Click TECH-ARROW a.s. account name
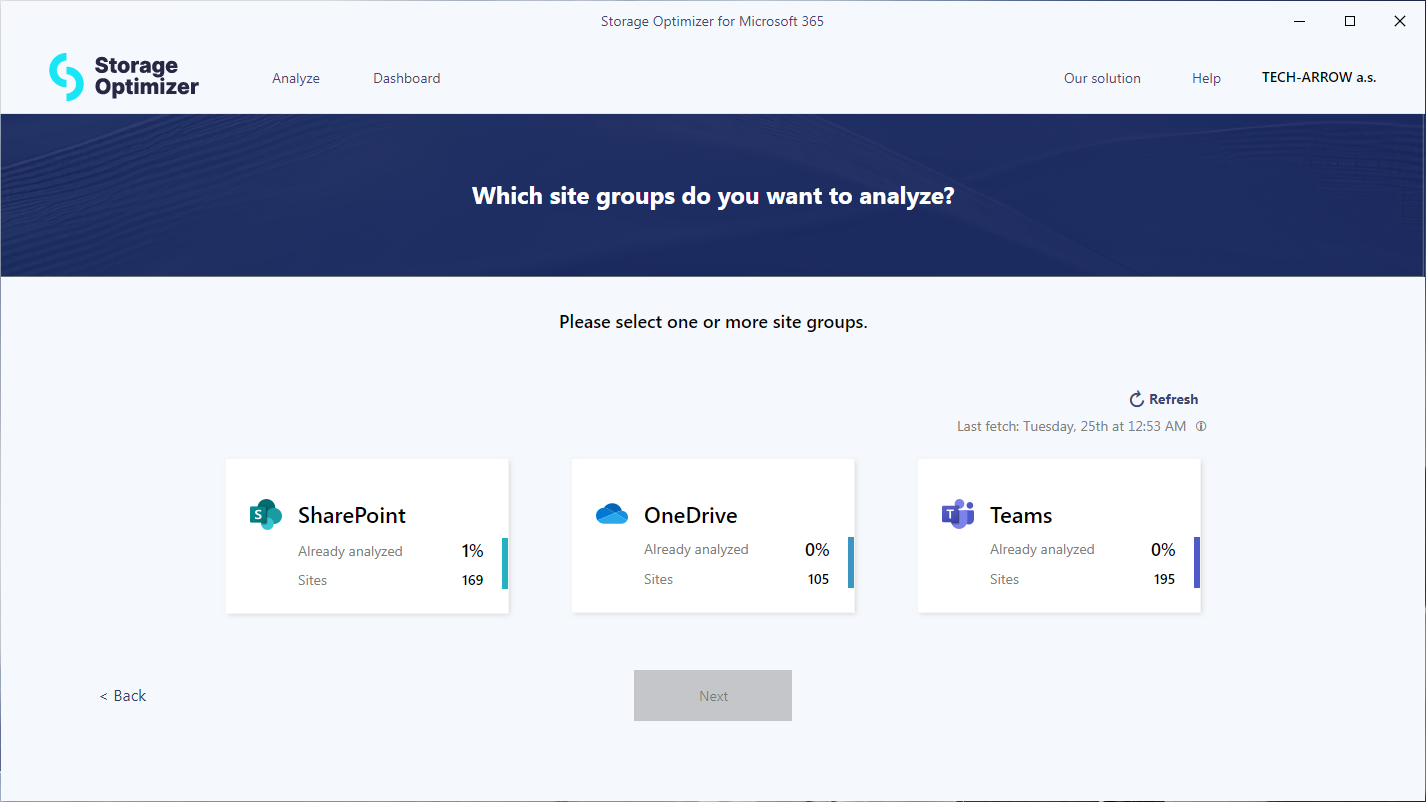1426x802 pixels. (x=1319, y=77)
